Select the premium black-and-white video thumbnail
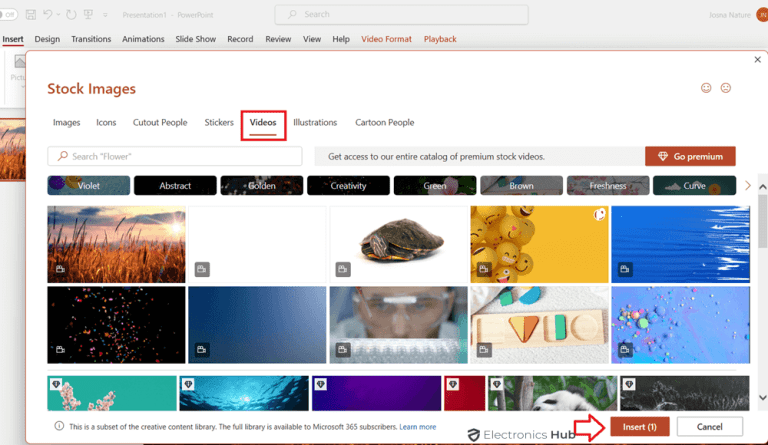Image resolution: width=768 pixels, height=445 pixels. (685, 393)
